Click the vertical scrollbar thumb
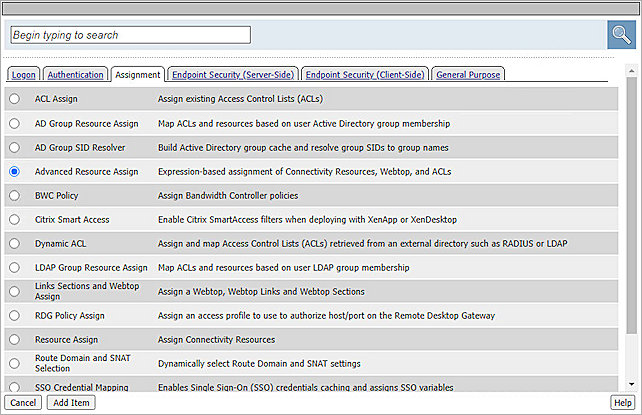 [x=631, y=205]
